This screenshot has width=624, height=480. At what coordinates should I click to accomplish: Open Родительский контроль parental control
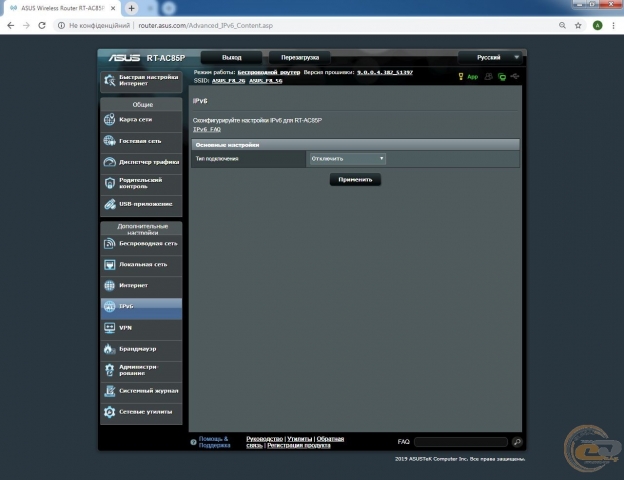140,183
